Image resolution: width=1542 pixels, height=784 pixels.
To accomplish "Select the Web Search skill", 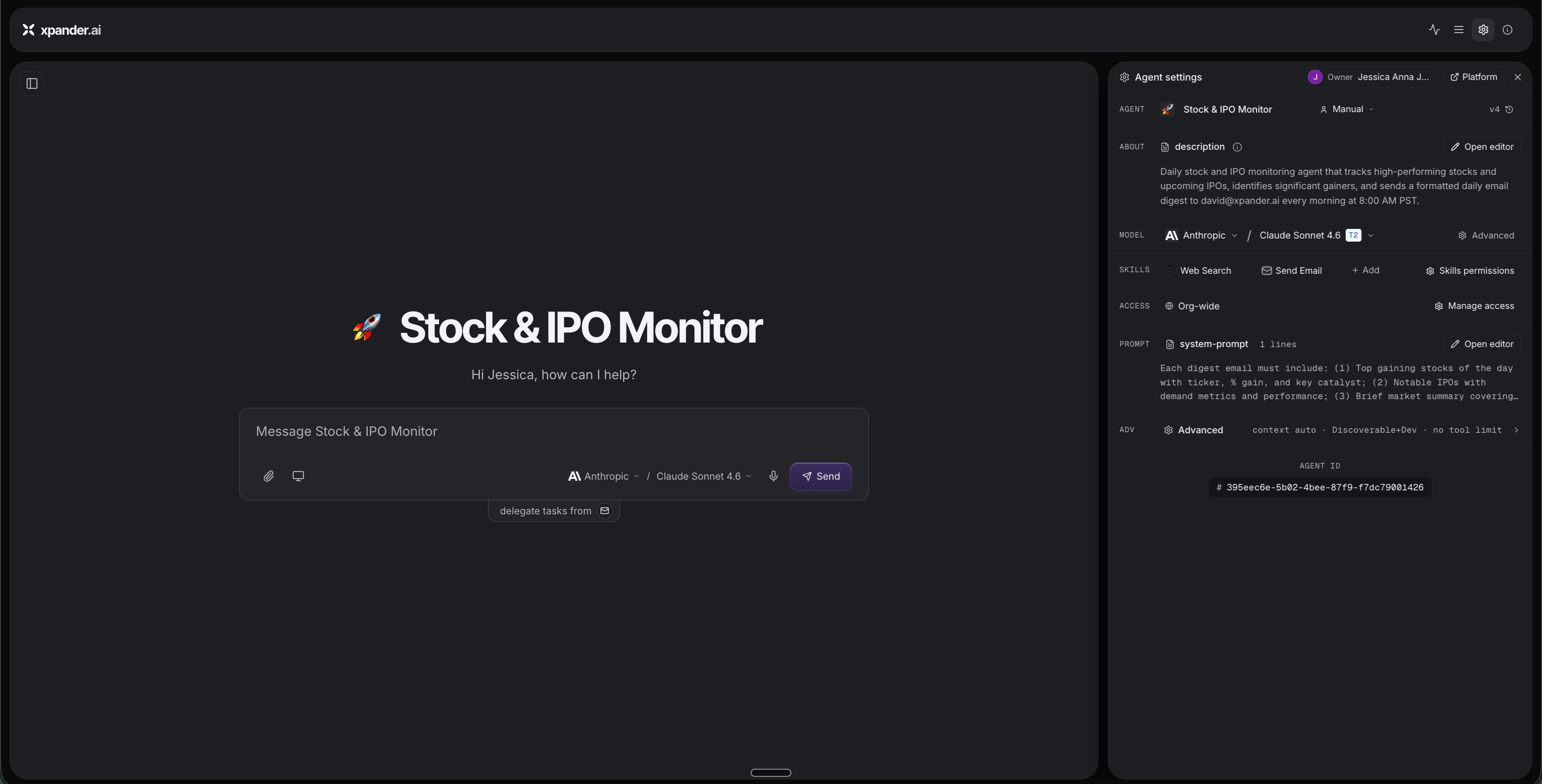I will (1199, 271).
